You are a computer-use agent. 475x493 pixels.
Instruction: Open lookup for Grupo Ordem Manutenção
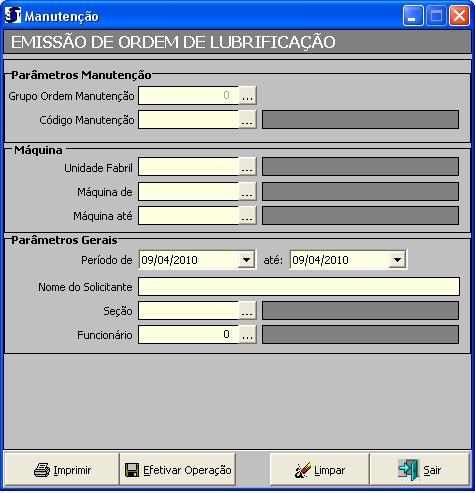pyautogui.click(x=247, y=96)
